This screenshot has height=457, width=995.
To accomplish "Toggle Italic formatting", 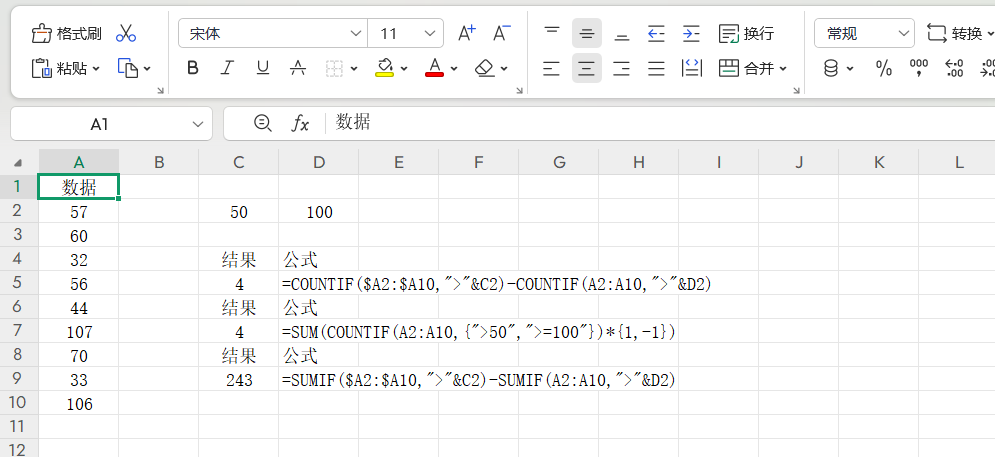I will pos(227,68).
